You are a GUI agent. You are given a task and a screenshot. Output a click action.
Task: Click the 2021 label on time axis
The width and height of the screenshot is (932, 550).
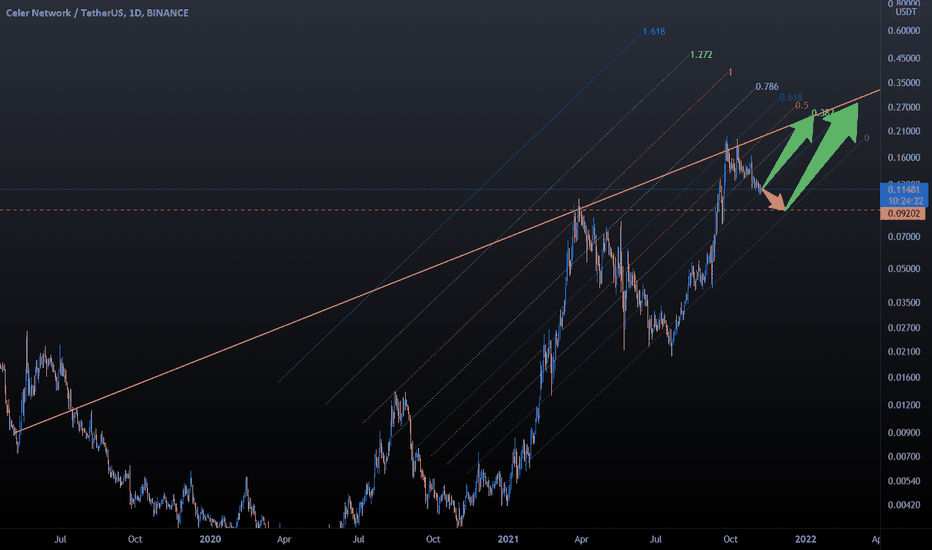tap(508, 539)
